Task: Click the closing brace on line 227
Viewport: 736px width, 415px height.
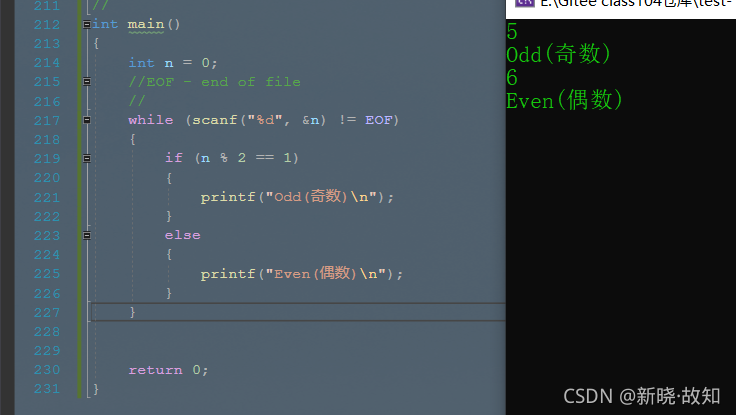Action: point(132,312)
